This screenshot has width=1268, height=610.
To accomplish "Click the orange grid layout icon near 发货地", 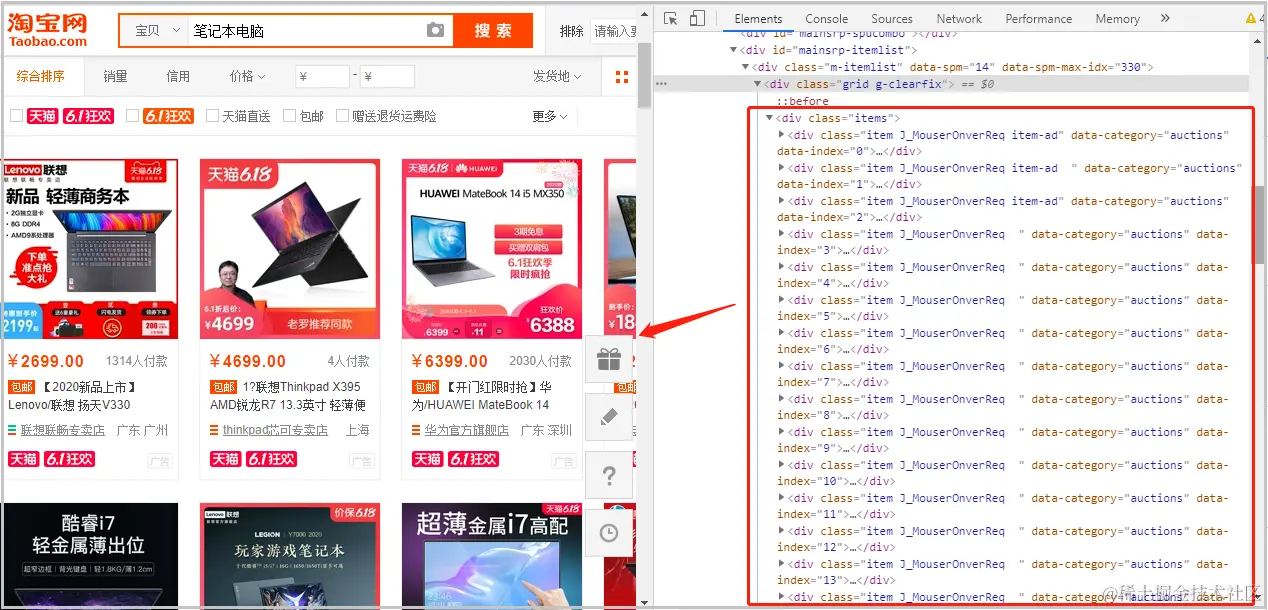I will [x=620, y=75].
